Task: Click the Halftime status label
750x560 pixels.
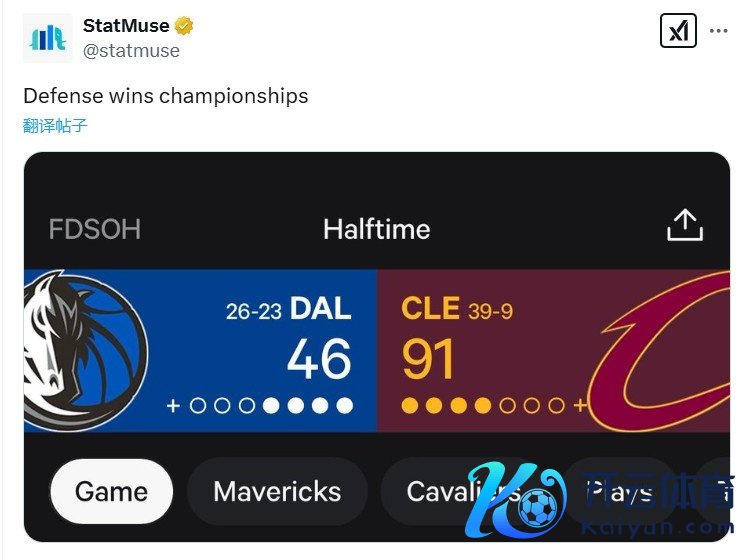Action: (377, 229)
